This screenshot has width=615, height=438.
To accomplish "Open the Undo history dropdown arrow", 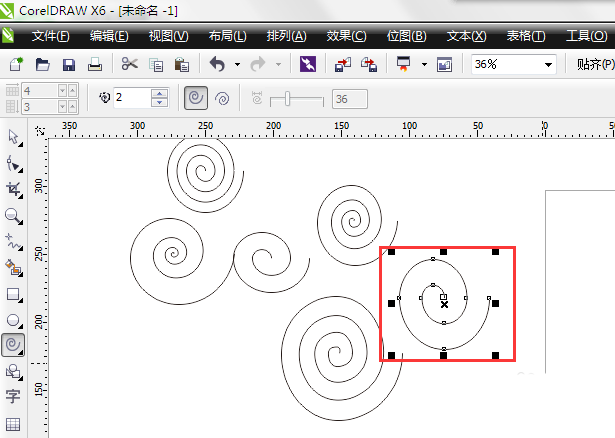I will point(237,64).
